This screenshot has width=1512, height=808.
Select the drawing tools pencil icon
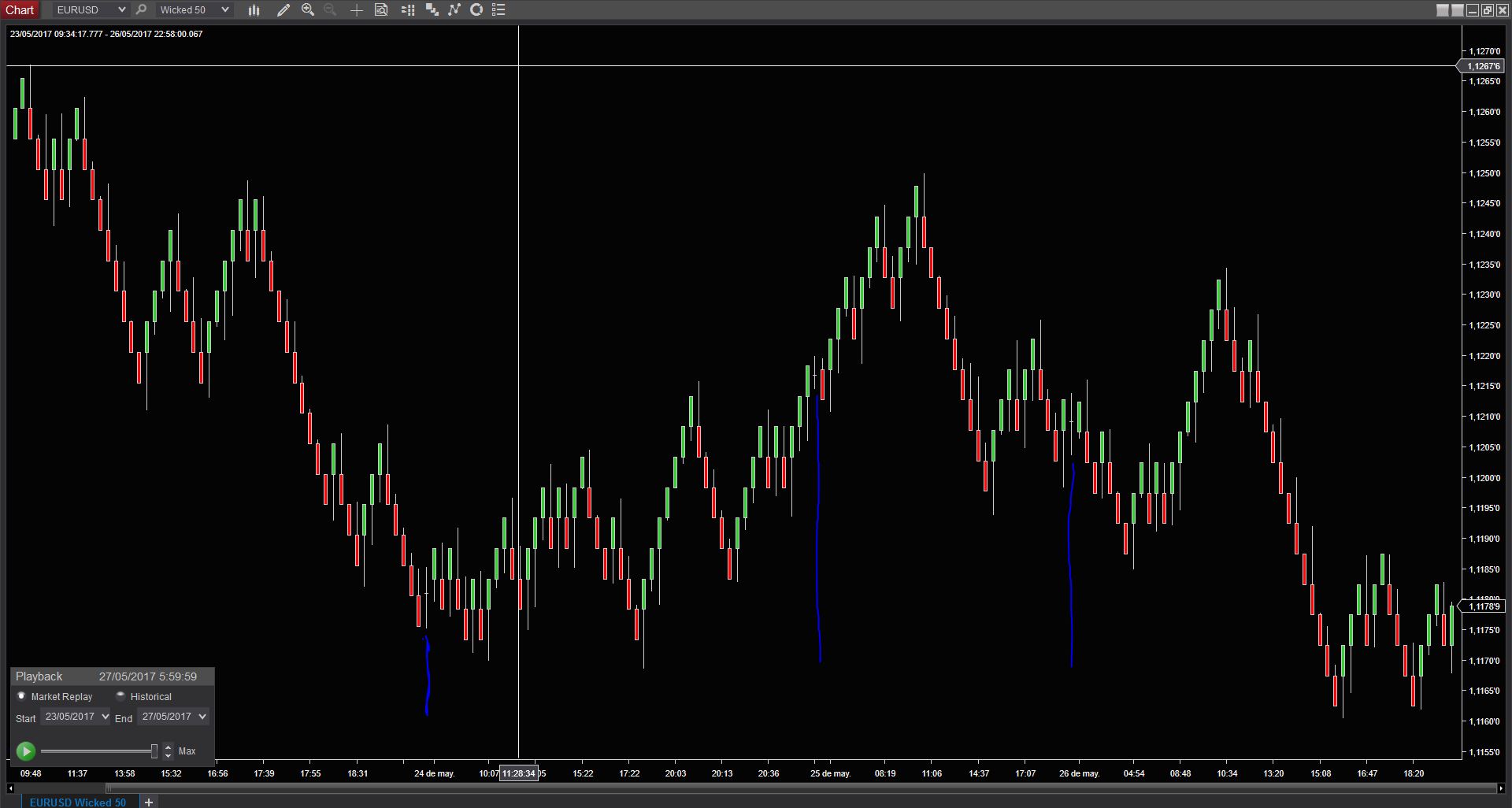(x=283, y=9)
